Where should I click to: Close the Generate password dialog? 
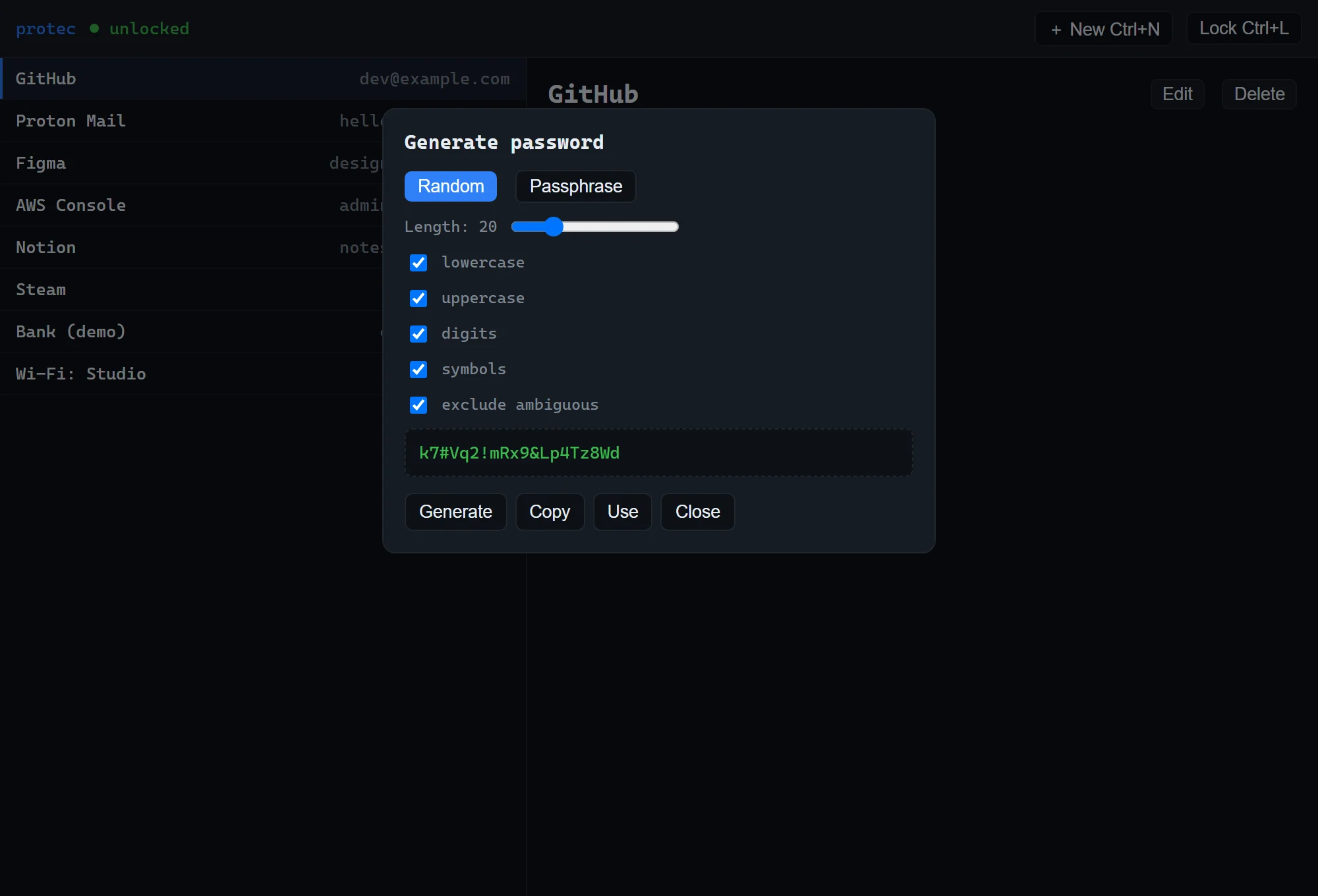[x=697, y=512]
